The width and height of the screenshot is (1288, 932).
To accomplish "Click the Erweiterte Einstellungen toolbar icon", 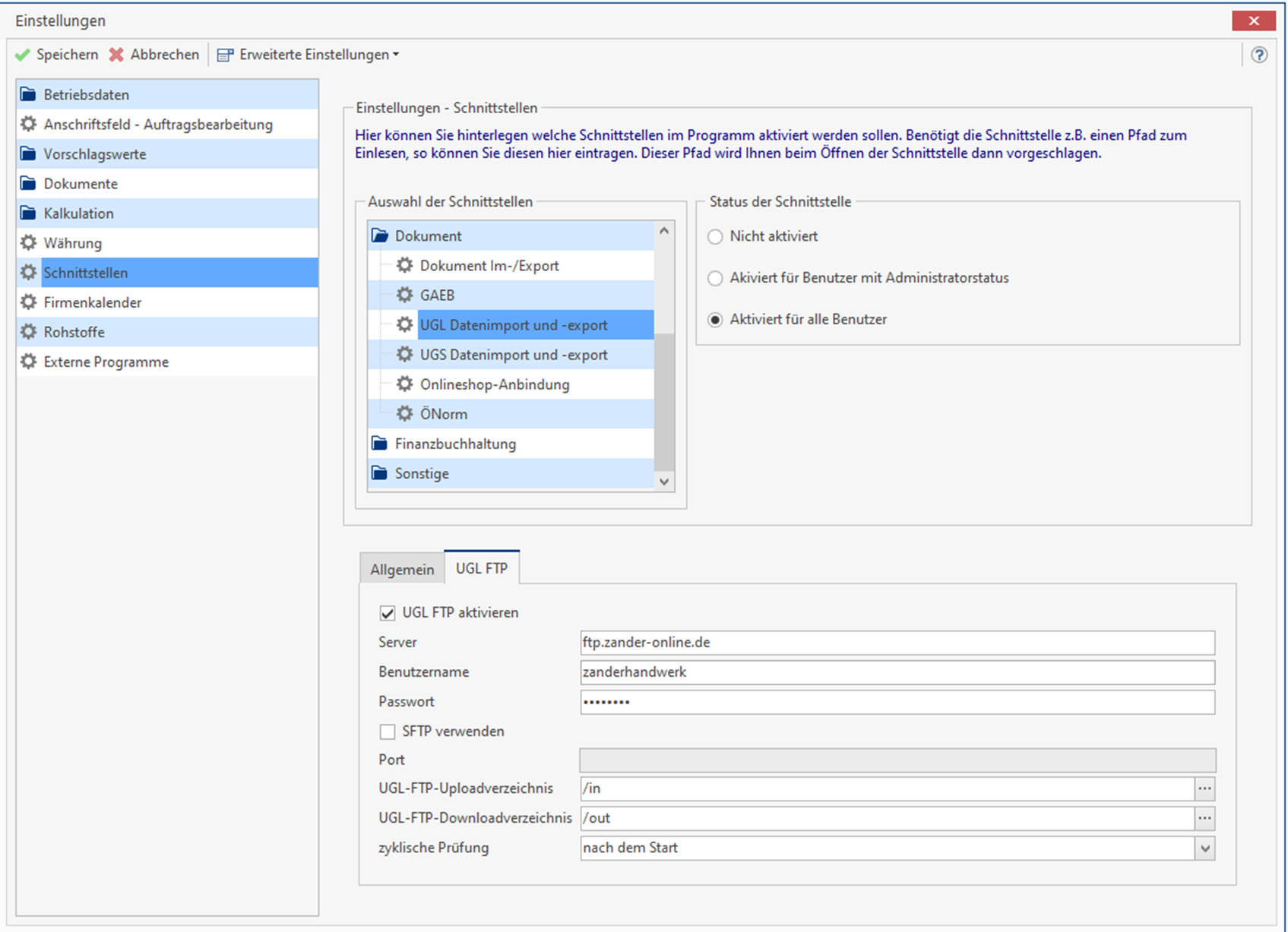I will [x=225, y=55].
